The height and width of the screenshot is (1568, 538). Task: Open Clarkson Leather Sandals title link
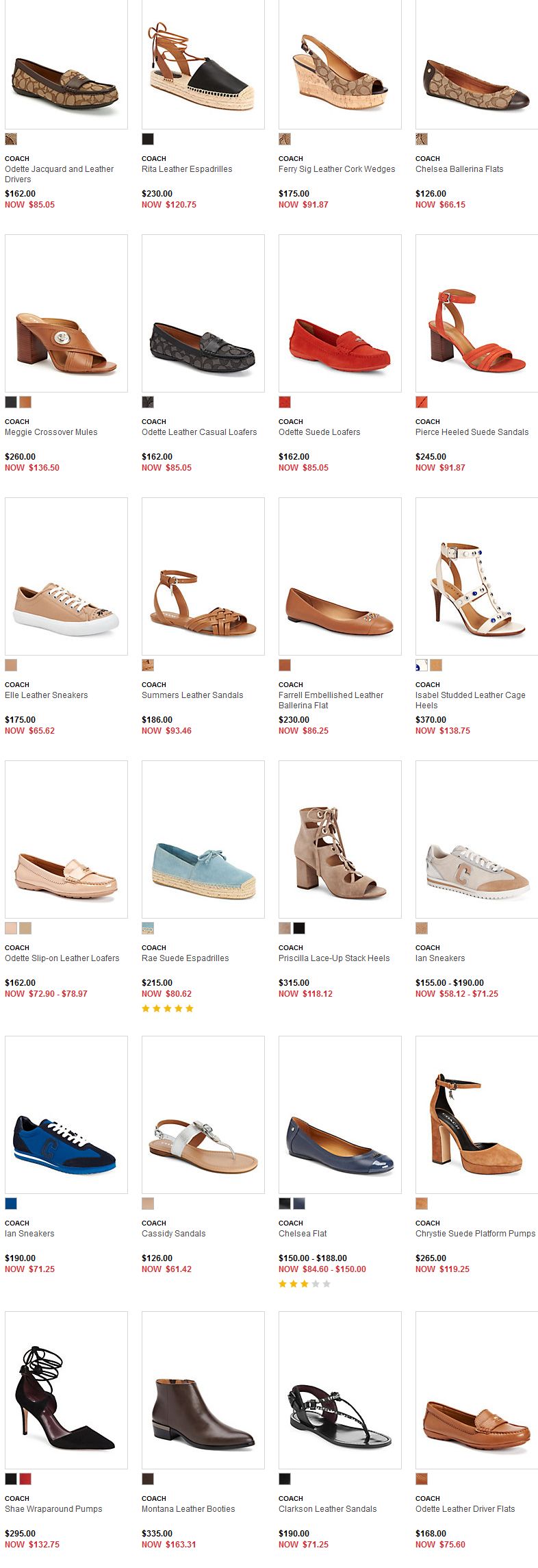pos(327,1509)
